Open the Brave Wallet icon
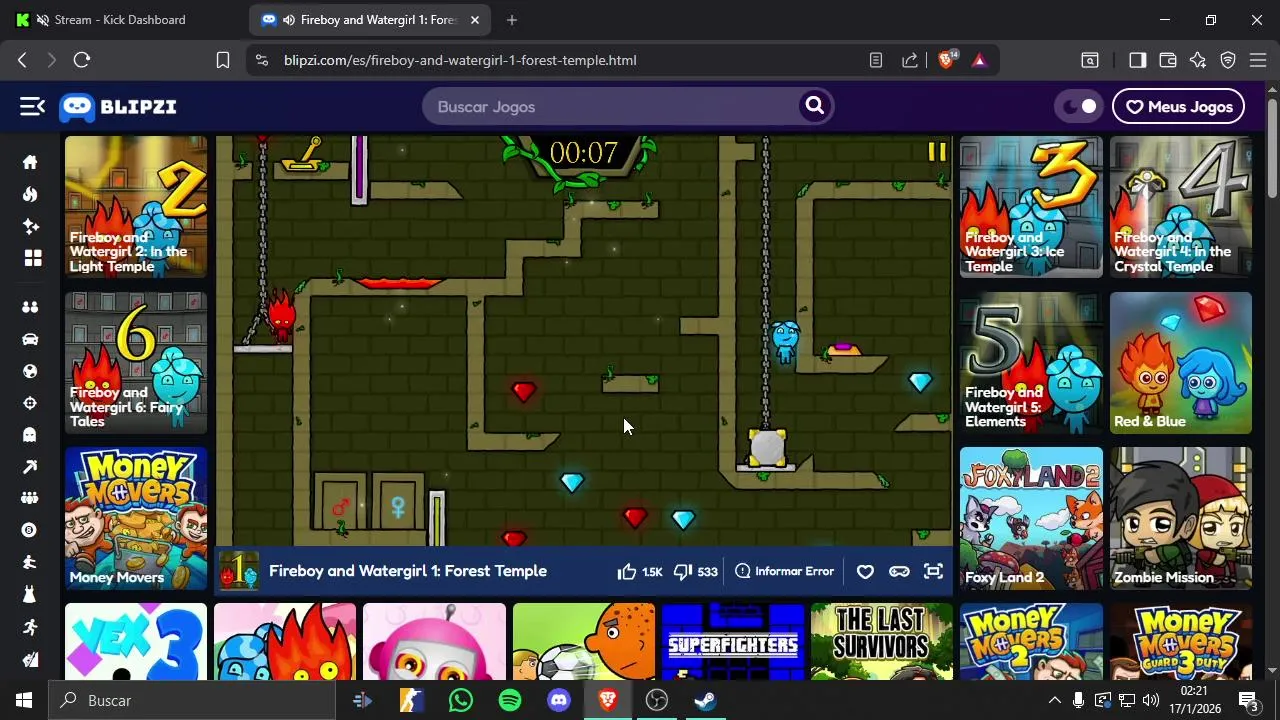 pyautogui.click(x=1167, y=60)
